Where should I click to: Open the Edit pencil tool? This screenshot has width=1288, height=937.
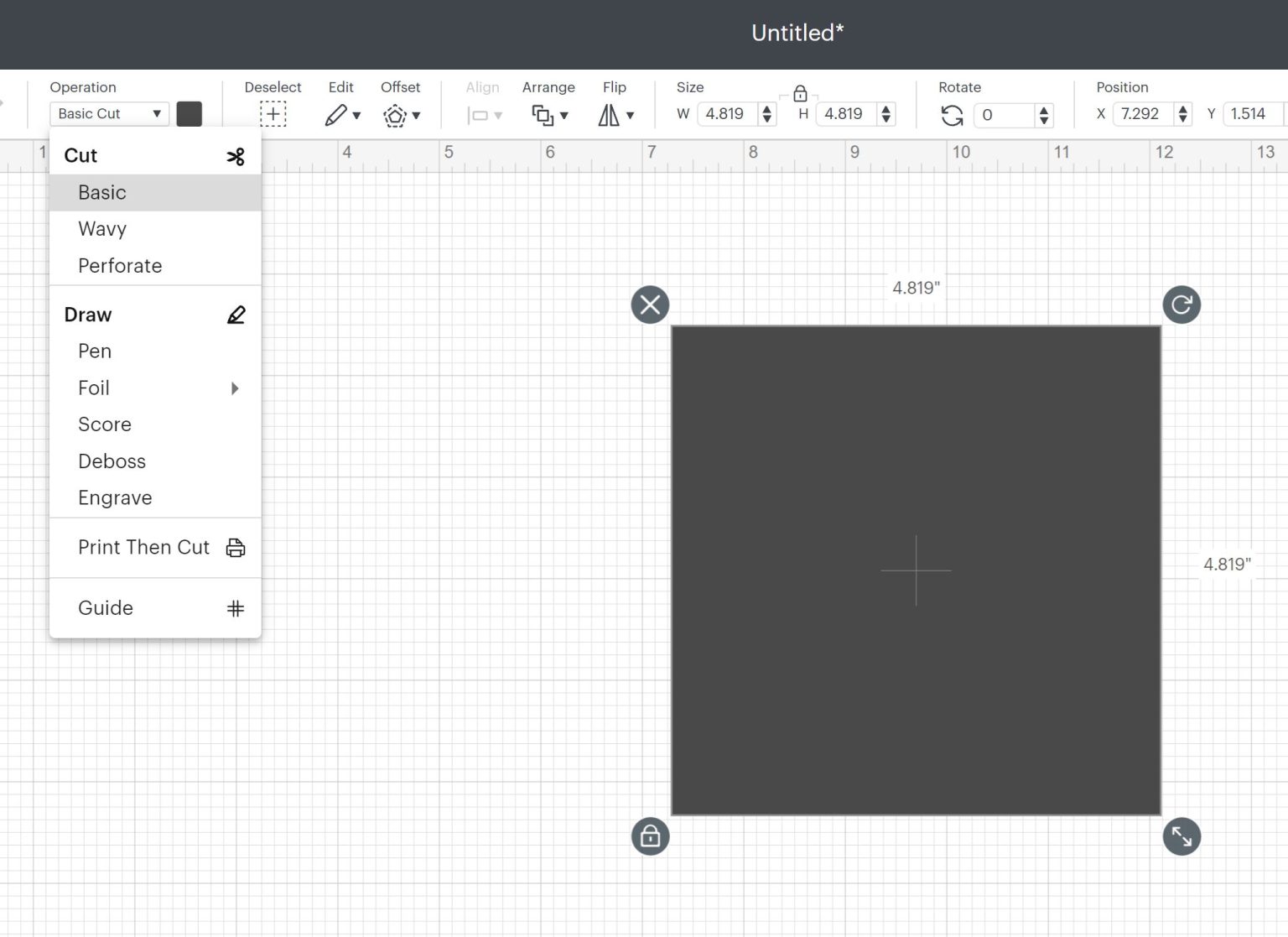(x=337, y=115)
